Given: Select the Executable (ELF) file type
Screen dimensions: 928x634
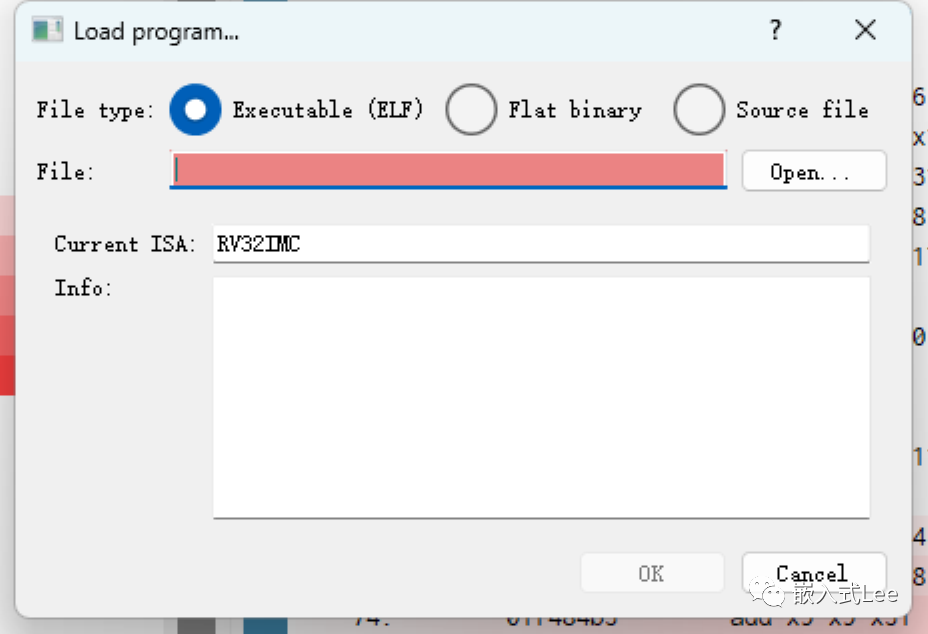Looking at the screenshot, I should 195,110.
